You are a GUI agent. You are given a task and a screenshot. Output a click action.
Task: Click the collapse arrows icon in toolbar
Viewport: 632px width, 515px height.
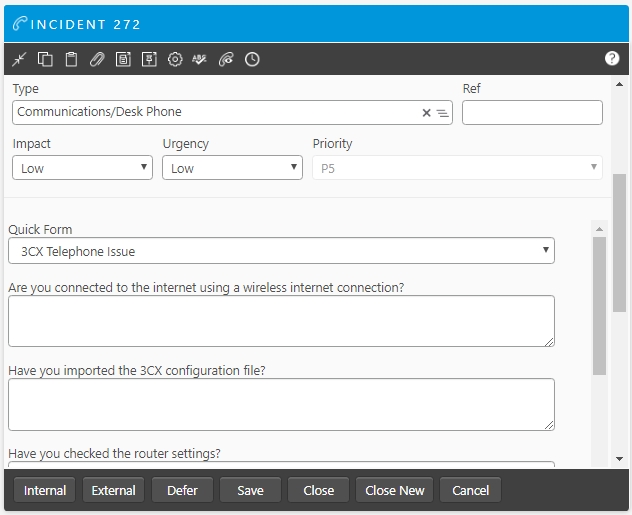click(x=20, y=59)
